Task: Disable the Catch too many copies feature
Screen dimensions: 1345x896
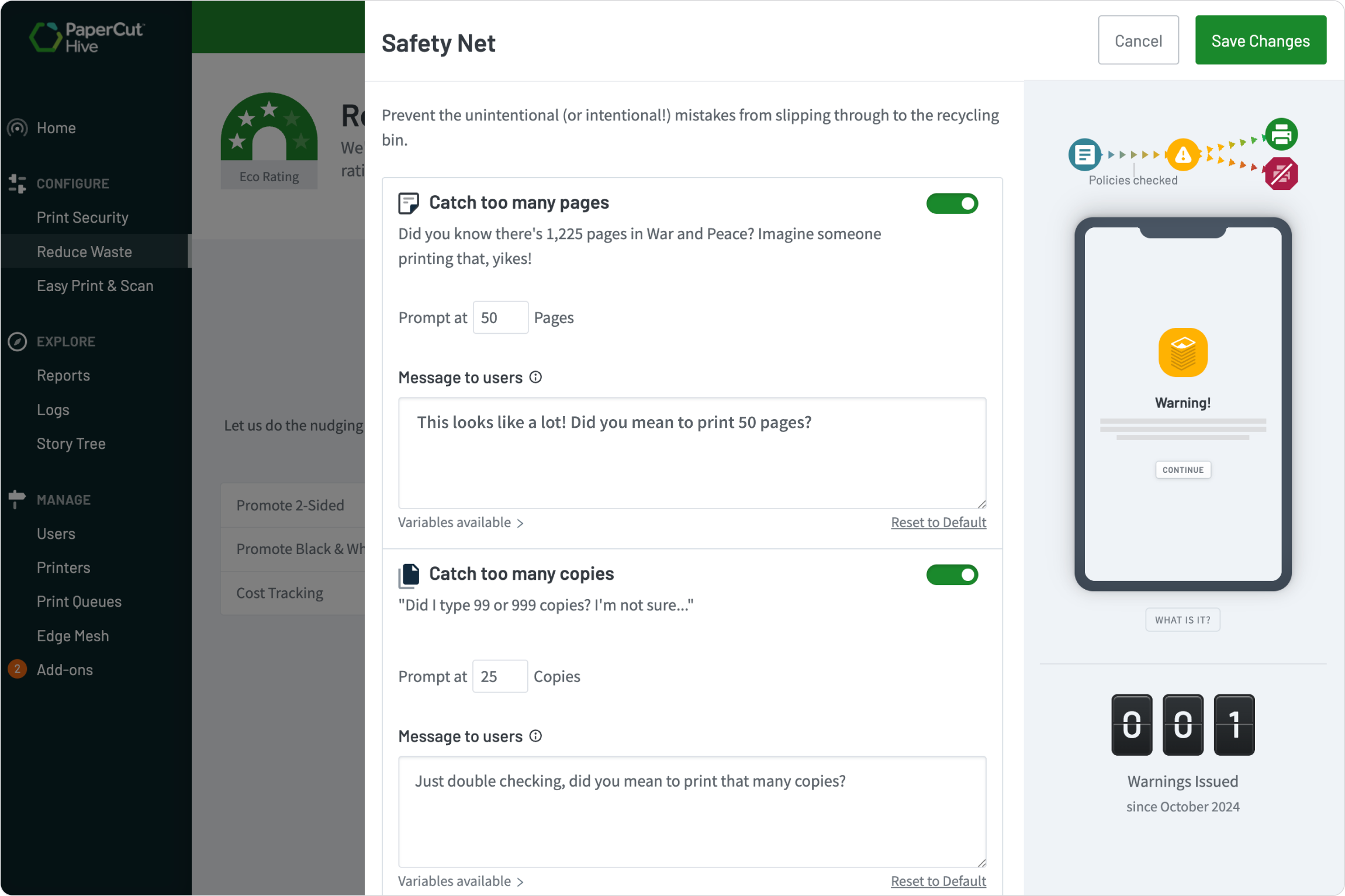Action: 952,575
